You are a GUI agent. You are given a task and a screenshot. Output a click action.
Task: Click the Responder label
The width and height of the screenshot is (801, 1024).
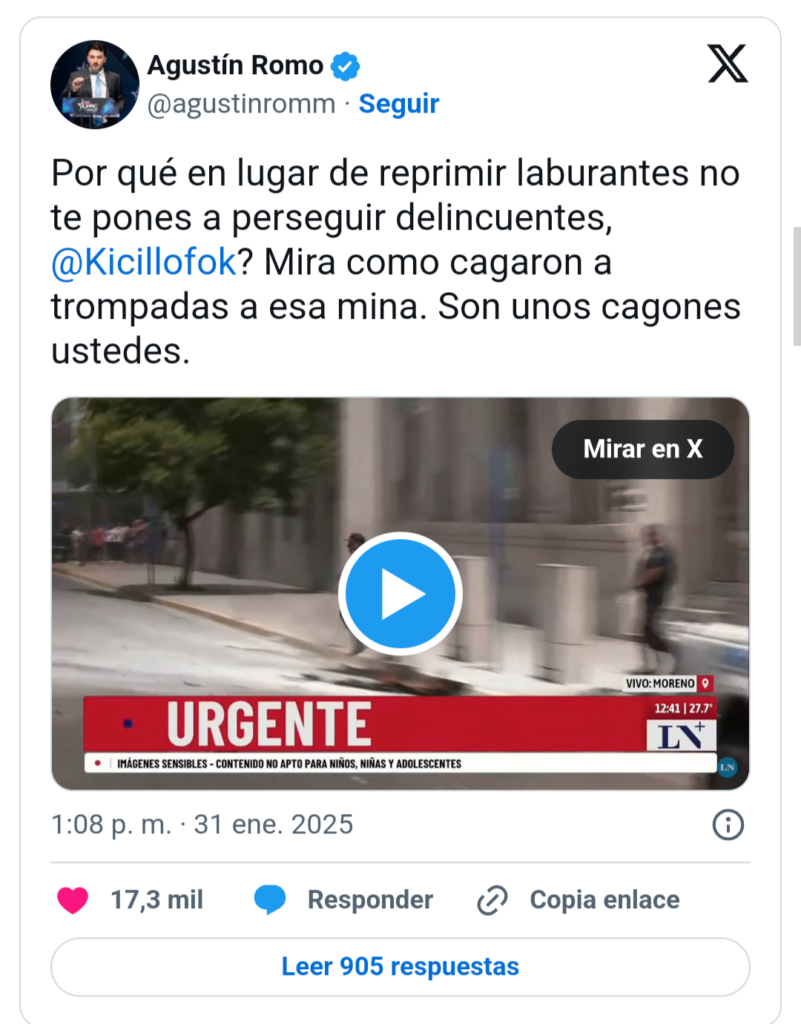pos(370,900)
